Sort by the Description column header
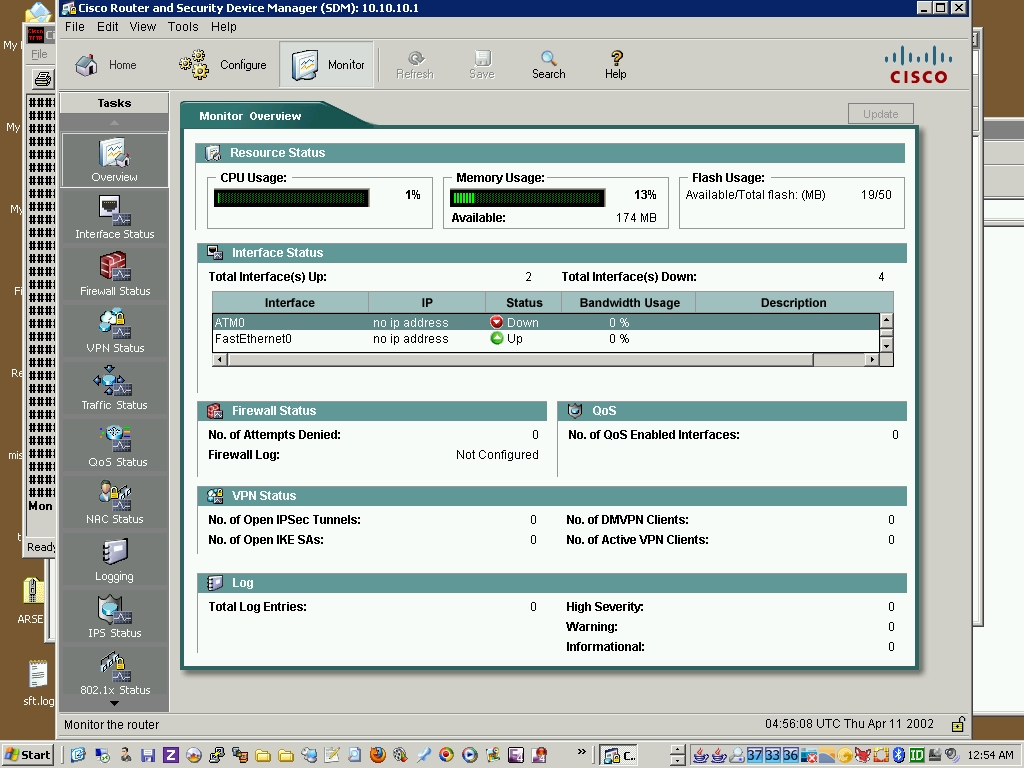This screenshot has width=1024, height=768. click(x=793, y=302)
